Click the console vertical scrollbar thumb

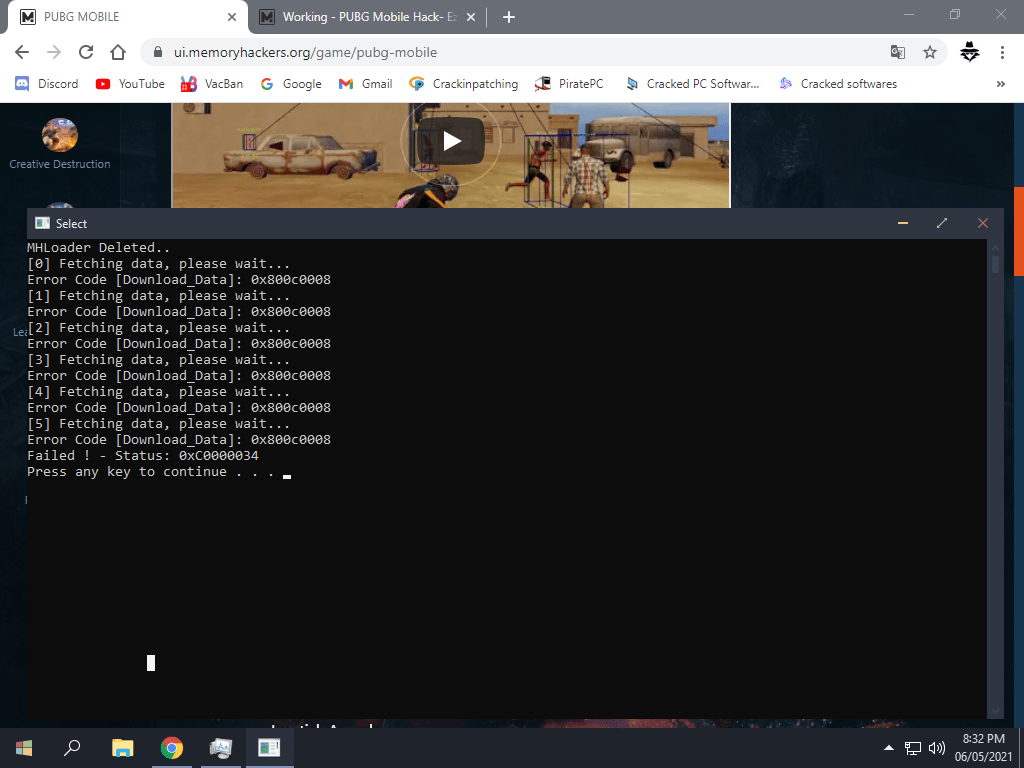click(x=995, y=264)
